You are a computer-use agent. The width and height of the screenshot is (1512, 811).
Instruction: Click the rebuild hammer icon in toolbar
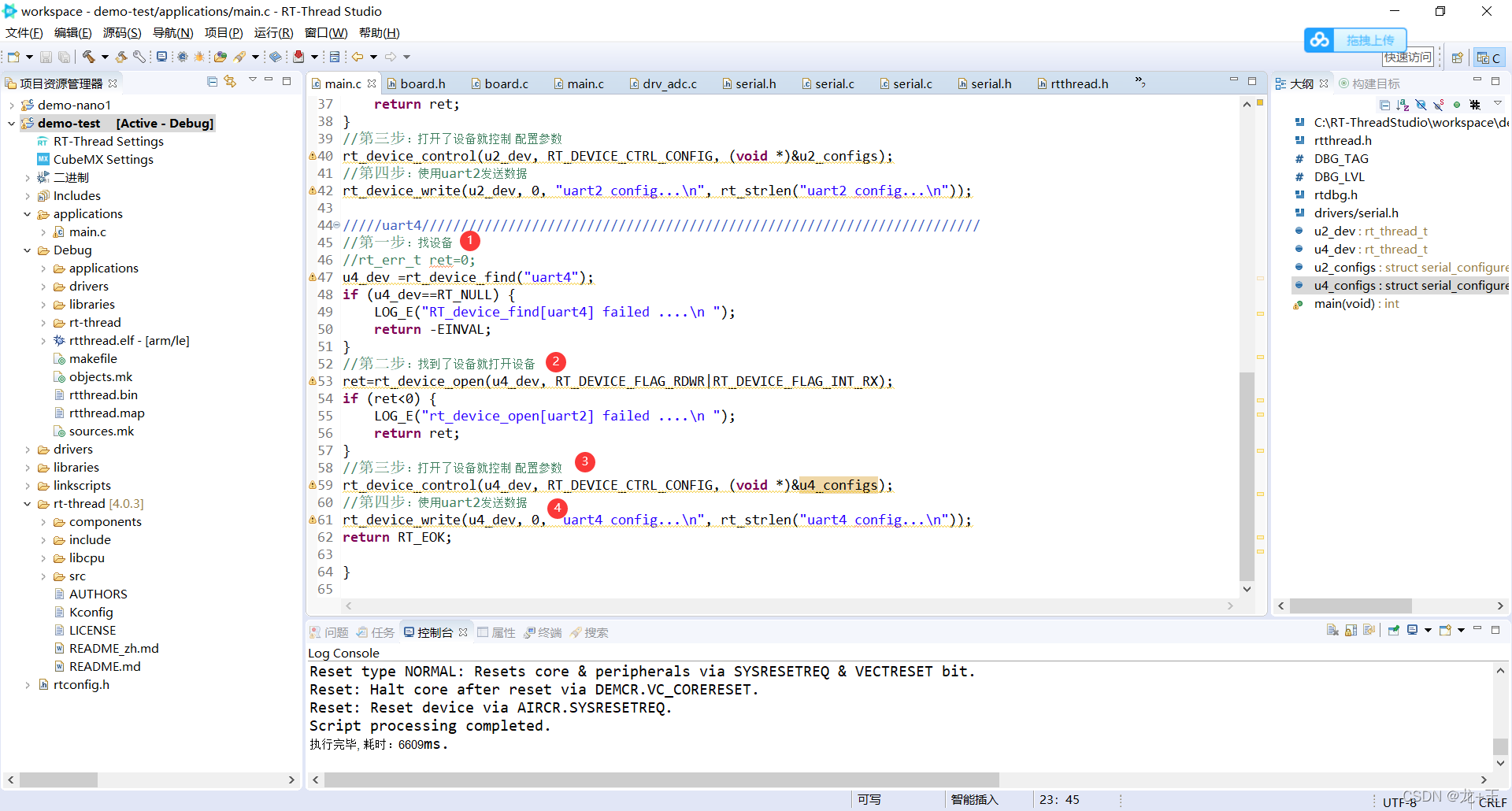[121, 57]
